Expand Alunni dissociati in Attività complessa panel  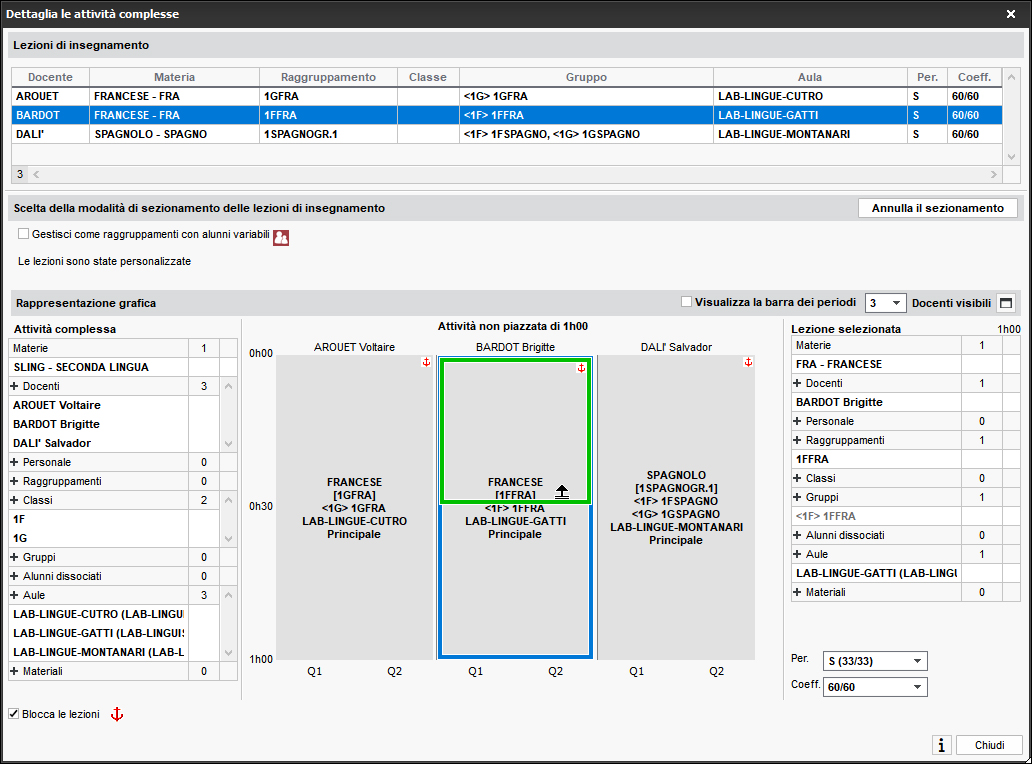[x=14, y=576]
